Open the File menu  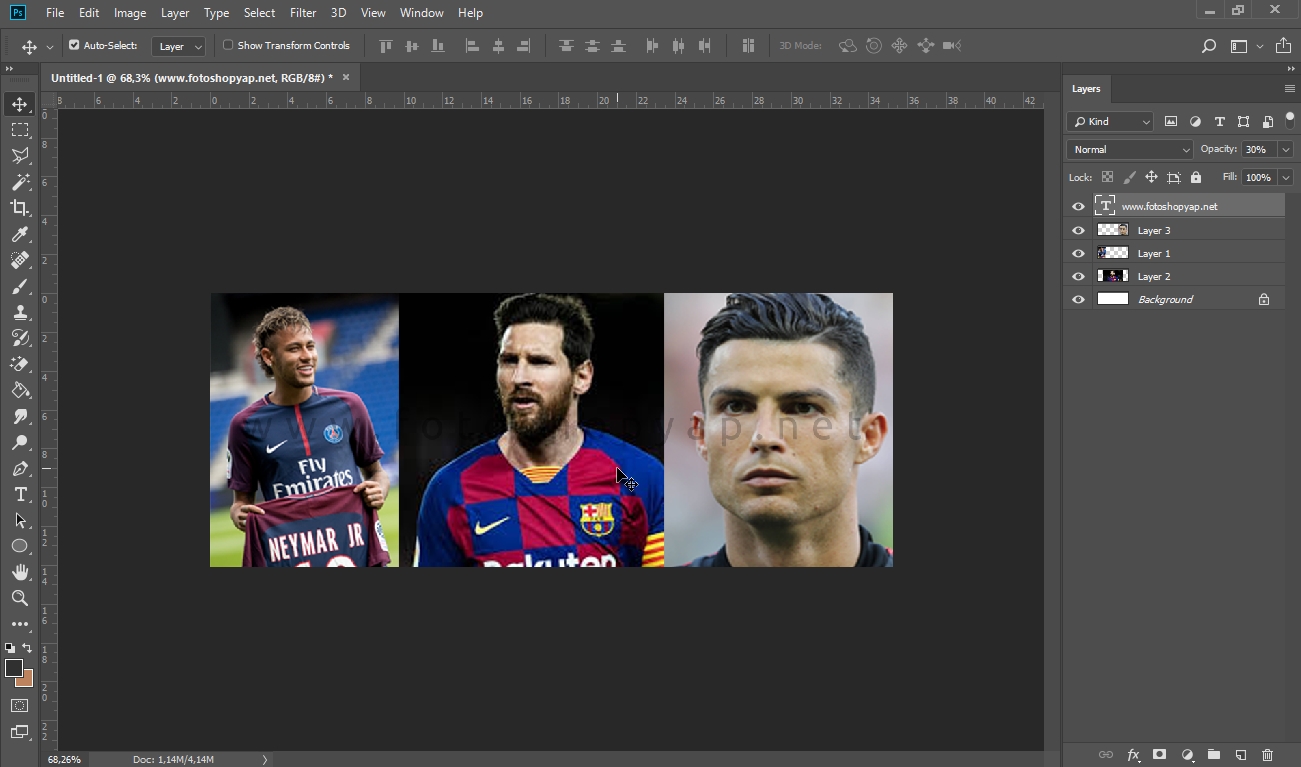point(55,13)
